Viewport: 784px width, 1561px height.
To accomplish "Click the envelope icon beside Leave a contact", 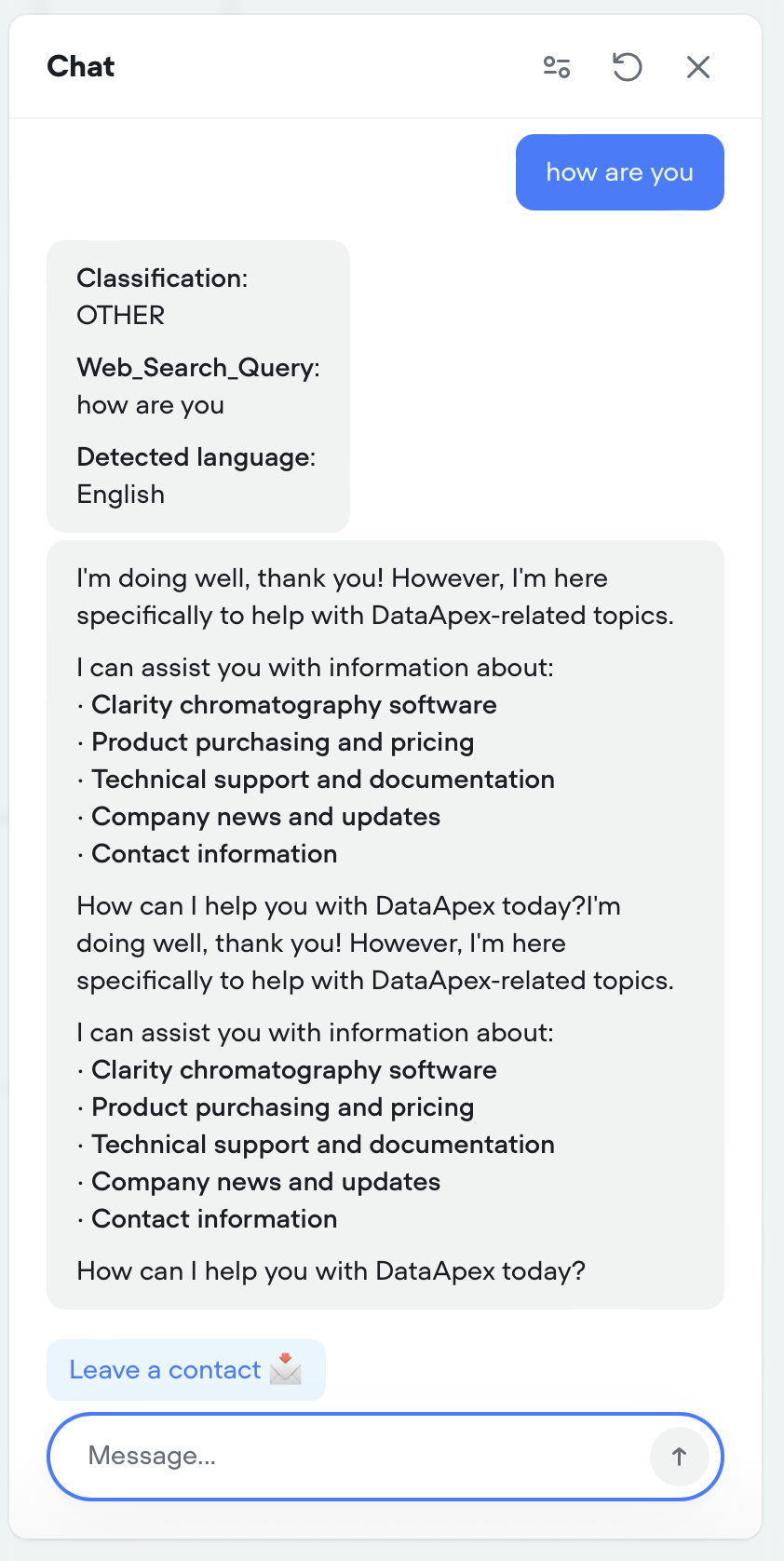I will [286, 1369].
